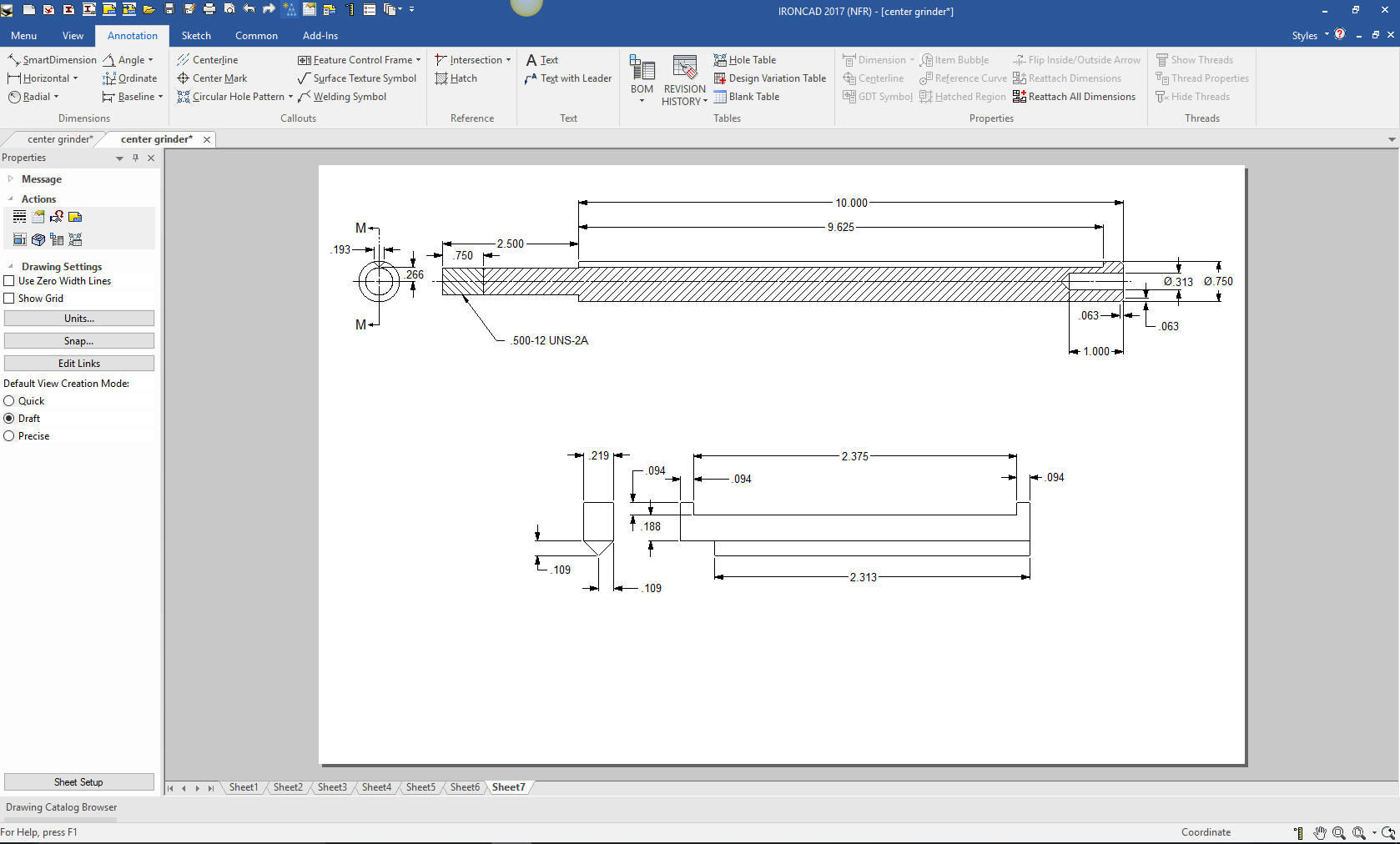
Task: Click Reattach All Dimensions
Action: coord(1074,97)
